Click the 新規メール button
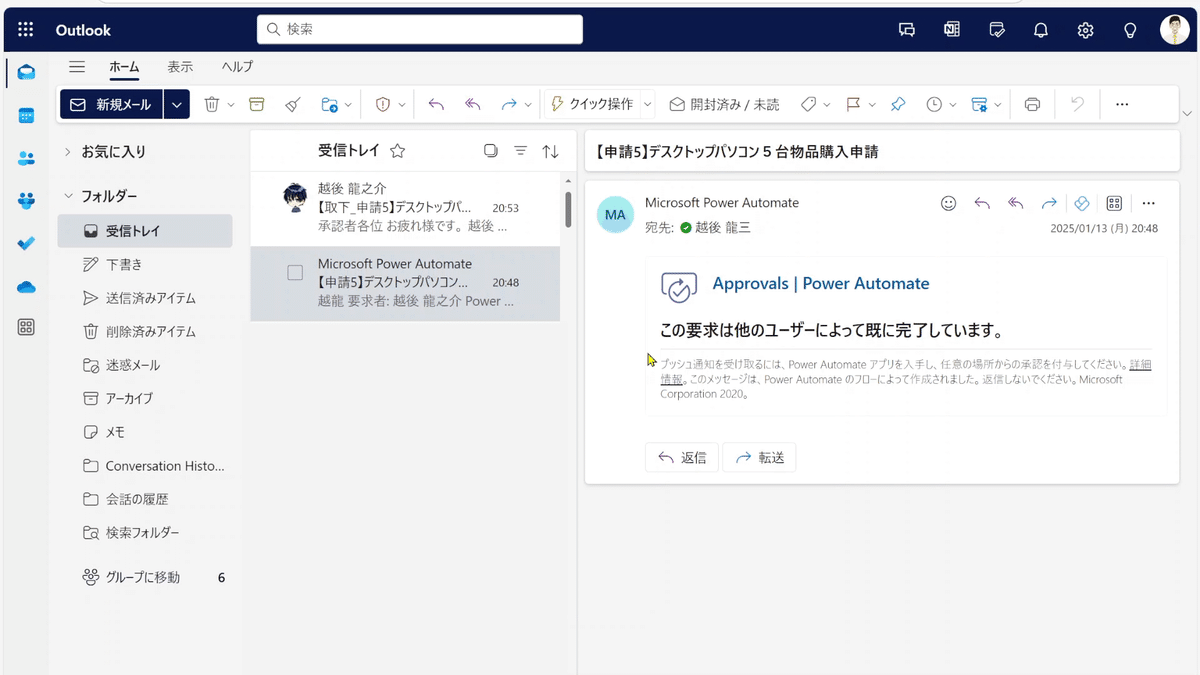The height and width of the screenshot is (675, 1200). coord(112,104)
